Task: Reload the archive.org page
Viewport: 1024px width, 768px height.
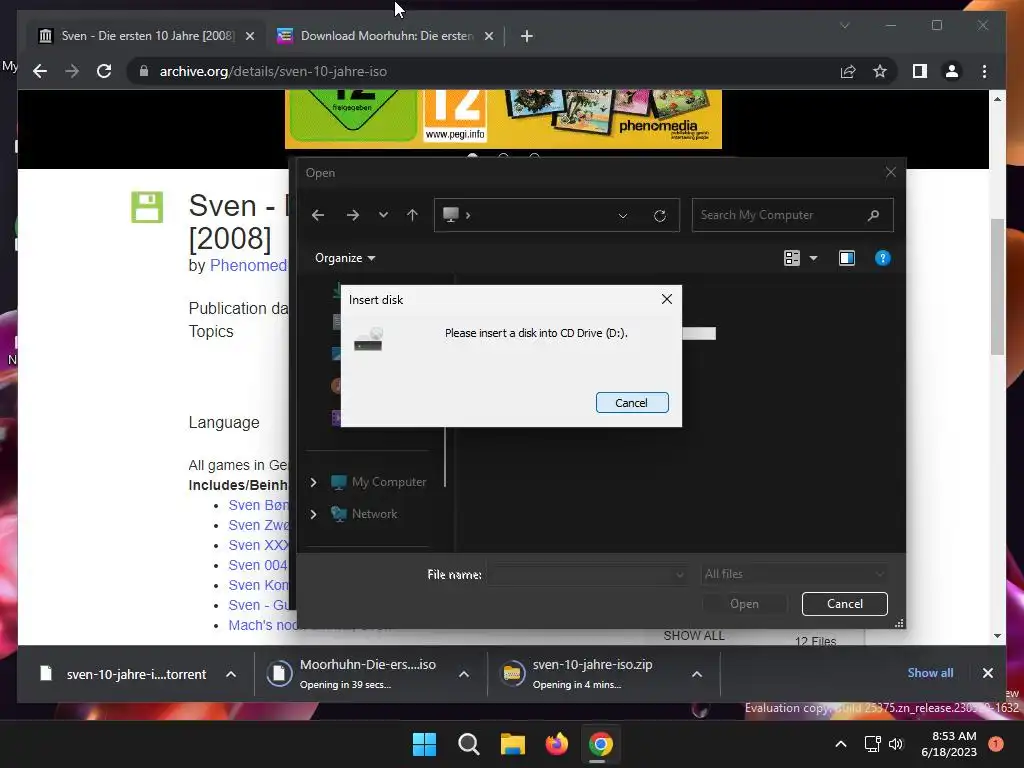Action: coord(104,71)
